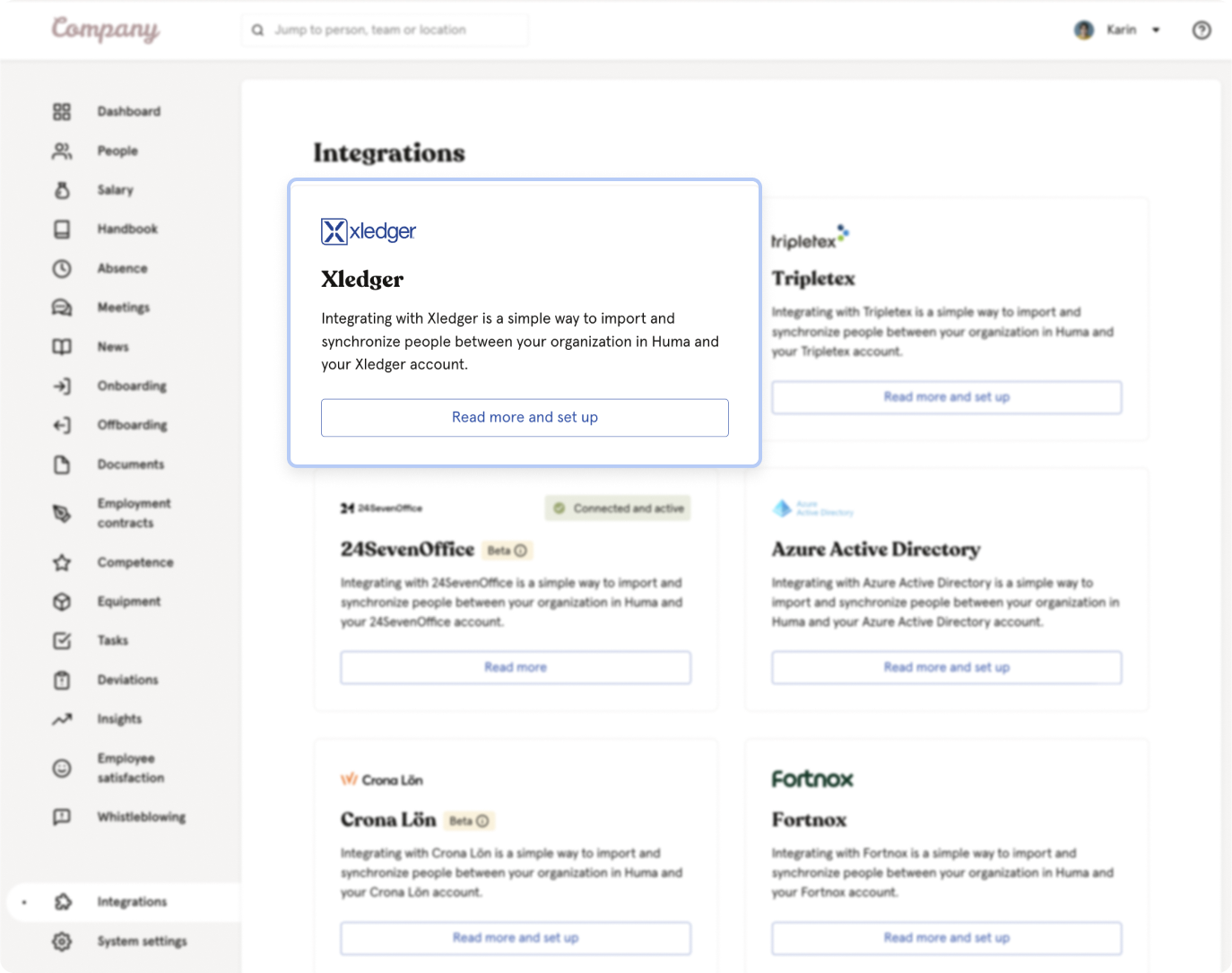Click the Dashboard grid icon in sidebar

(61, 111)
